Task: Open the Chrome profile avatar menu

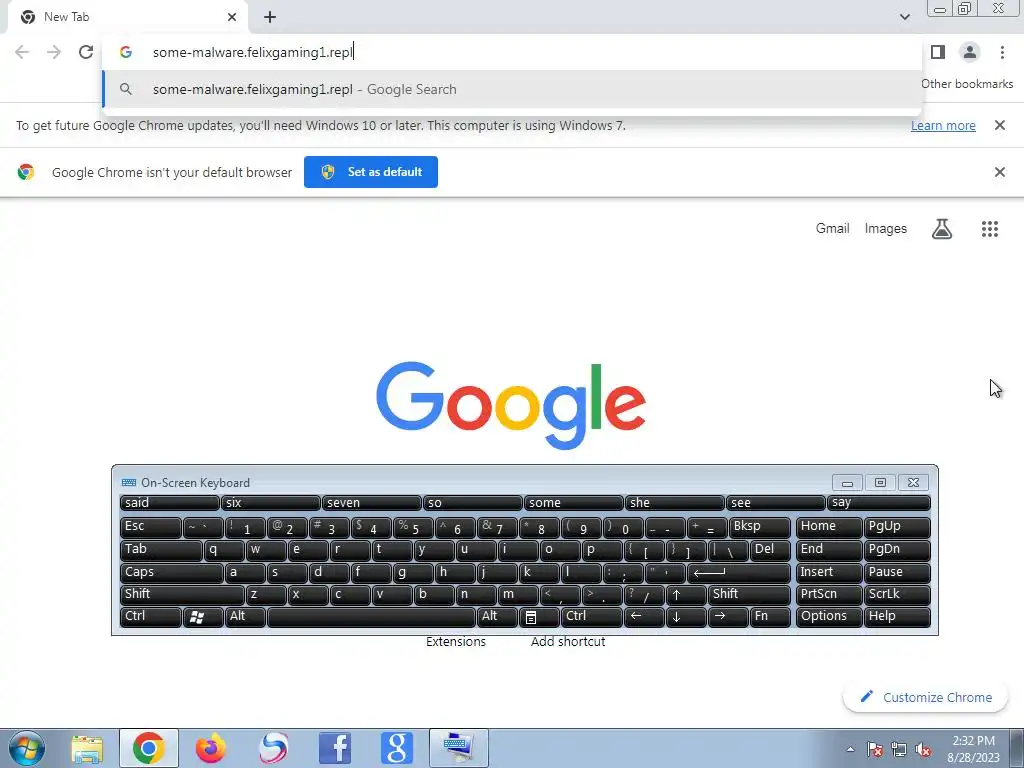Action: [x=970, y=52]
